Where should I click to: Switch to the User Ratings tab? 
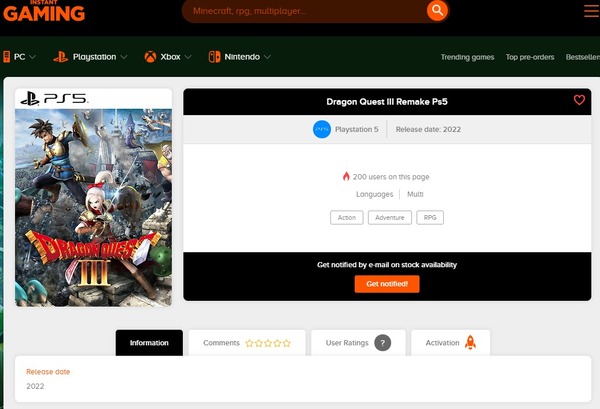click(358, 343)
